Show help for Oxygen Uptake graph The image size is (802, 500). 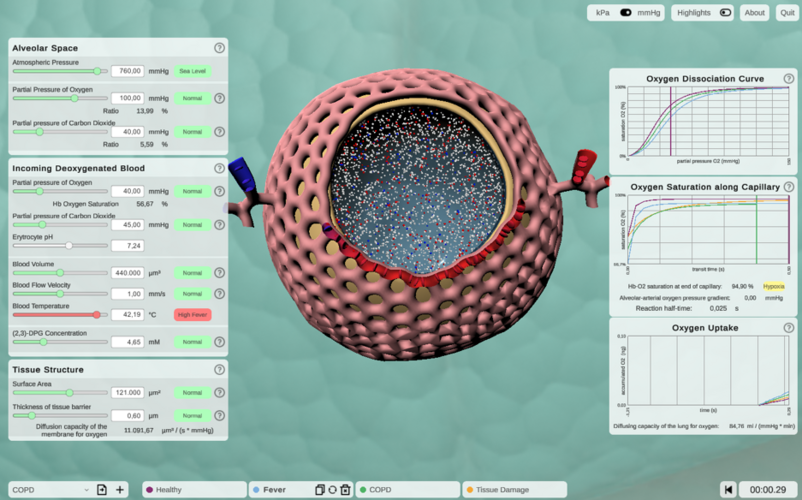point(789,327)
